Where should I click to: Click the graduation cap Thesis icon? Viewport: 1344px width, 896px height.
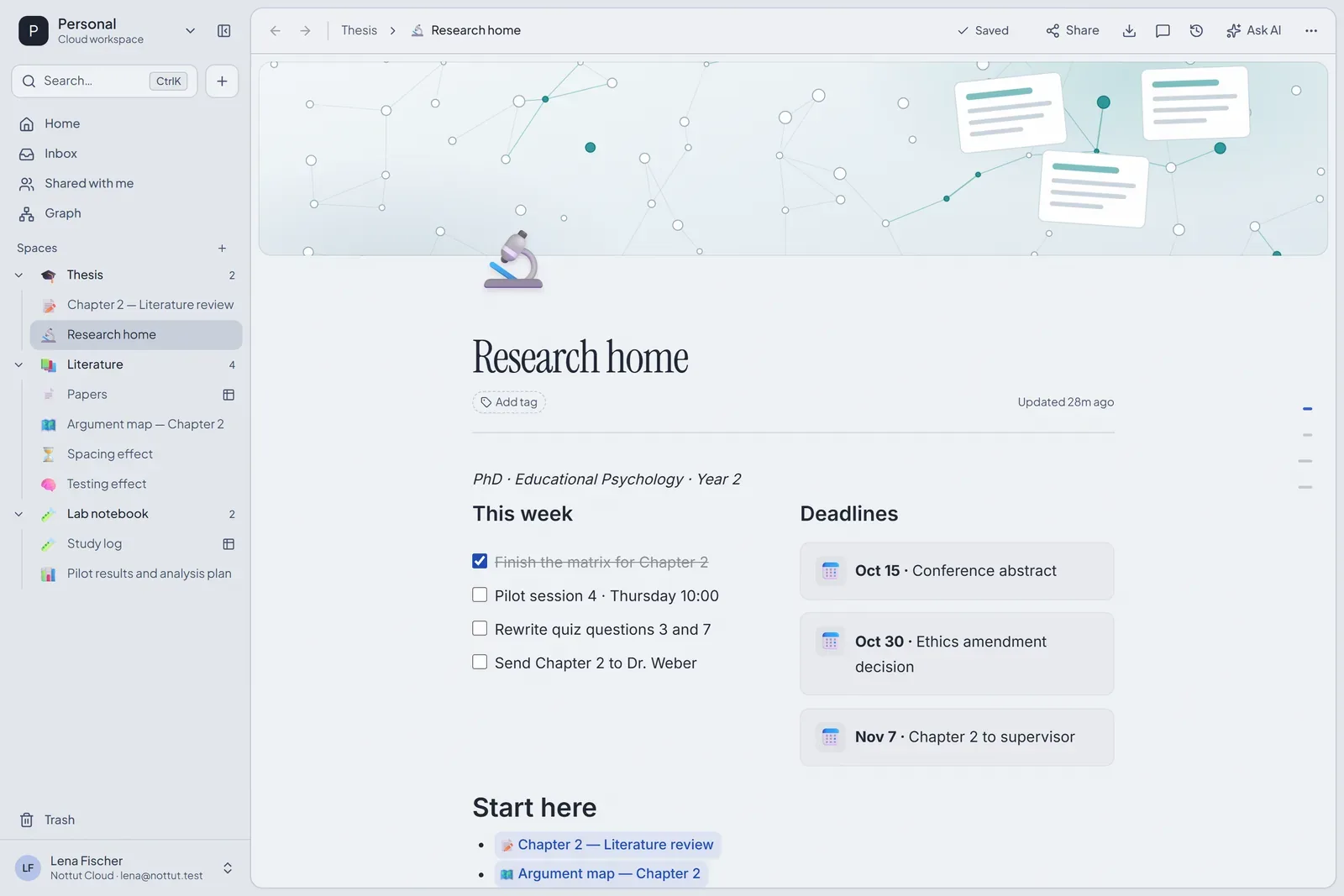click(49, 275)
